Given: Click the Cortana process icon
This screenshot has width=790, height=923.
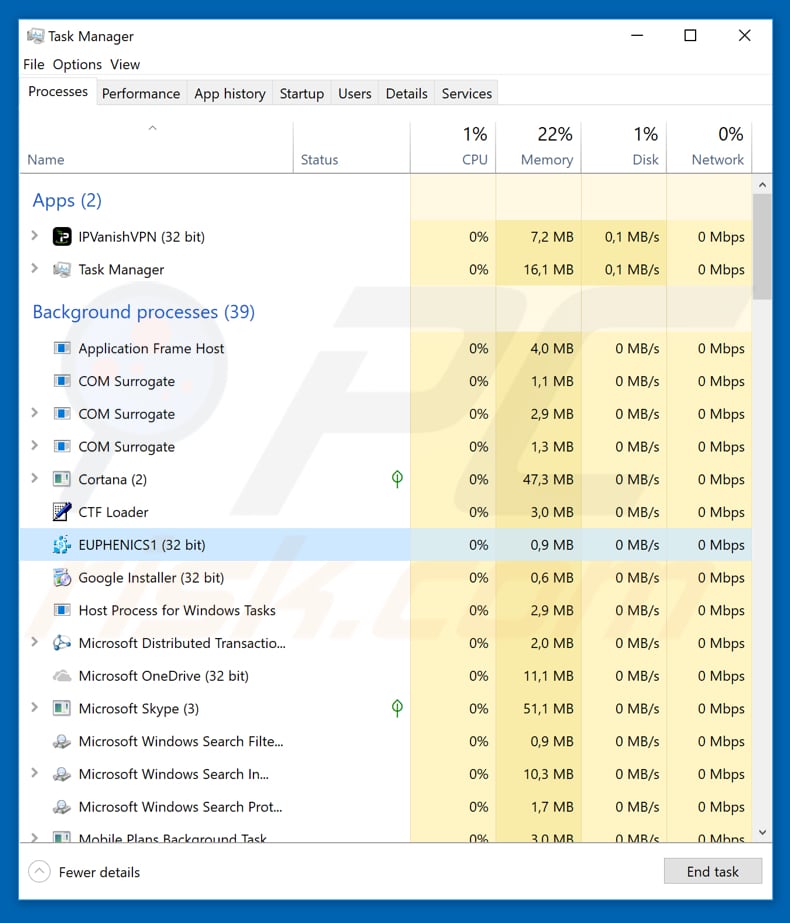Looking at the screenshot, I should [62, 479].
